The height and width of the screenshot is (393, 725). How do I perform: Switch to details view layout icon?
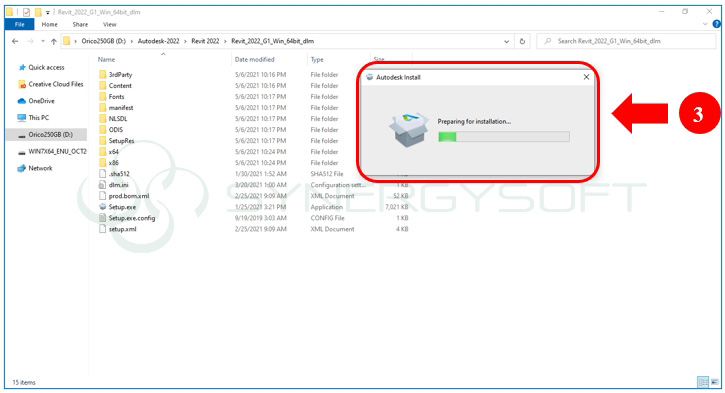(x=703, y=382)
